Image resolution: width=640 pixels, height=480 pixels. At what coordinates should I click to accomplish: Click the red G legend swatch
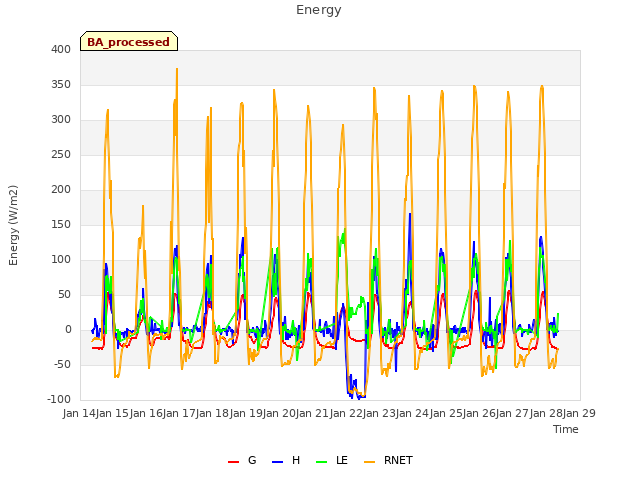233,462
